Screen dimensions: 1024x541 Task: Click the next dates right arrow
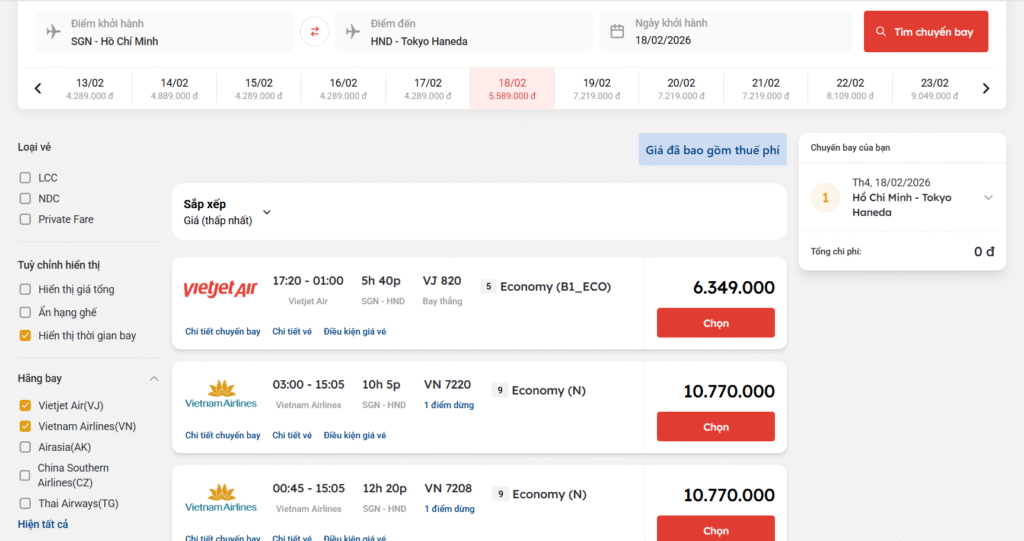point(986,89)
